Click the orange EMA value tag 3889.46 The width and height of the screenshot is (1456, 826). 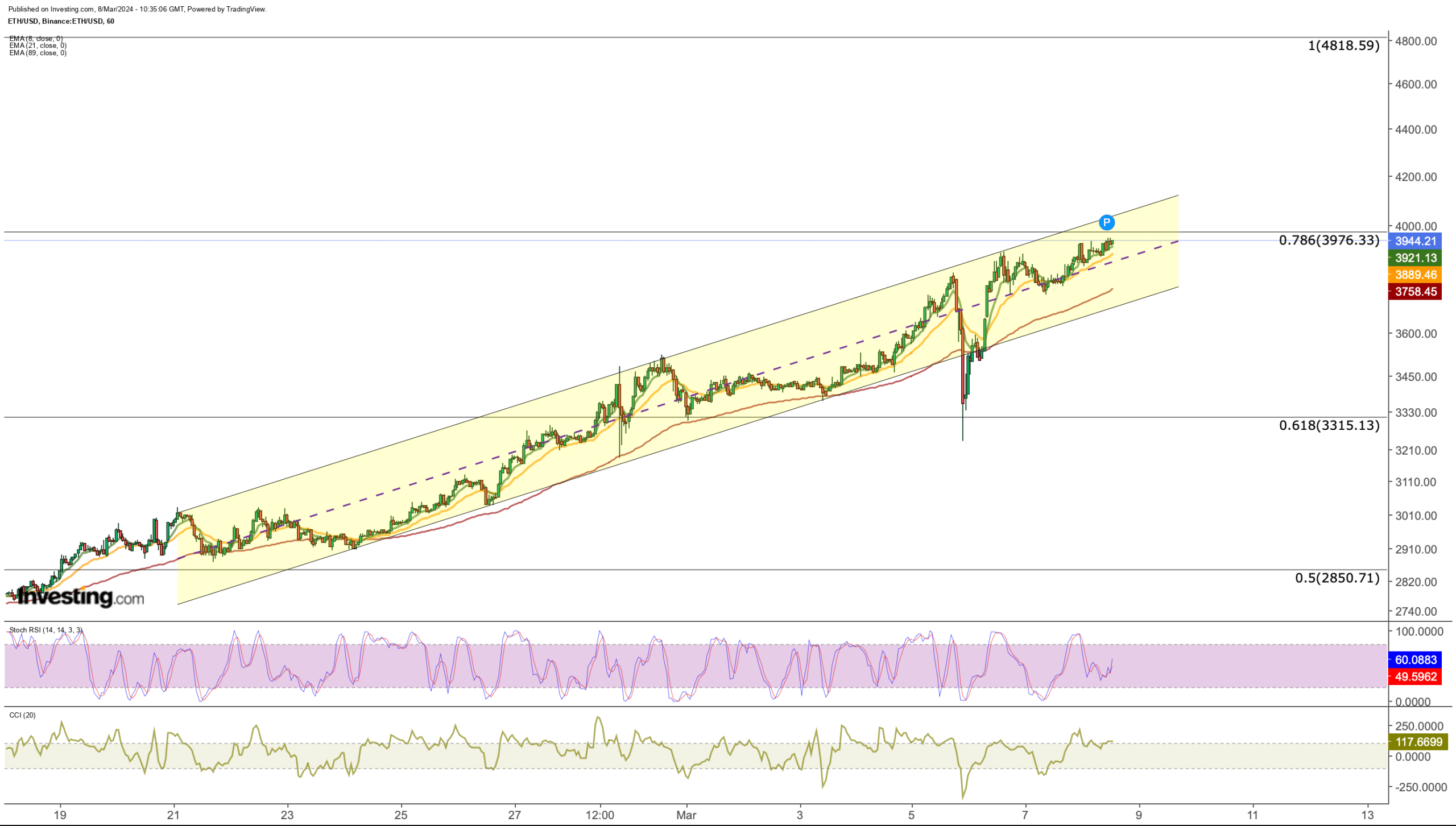click(1415, 275)
